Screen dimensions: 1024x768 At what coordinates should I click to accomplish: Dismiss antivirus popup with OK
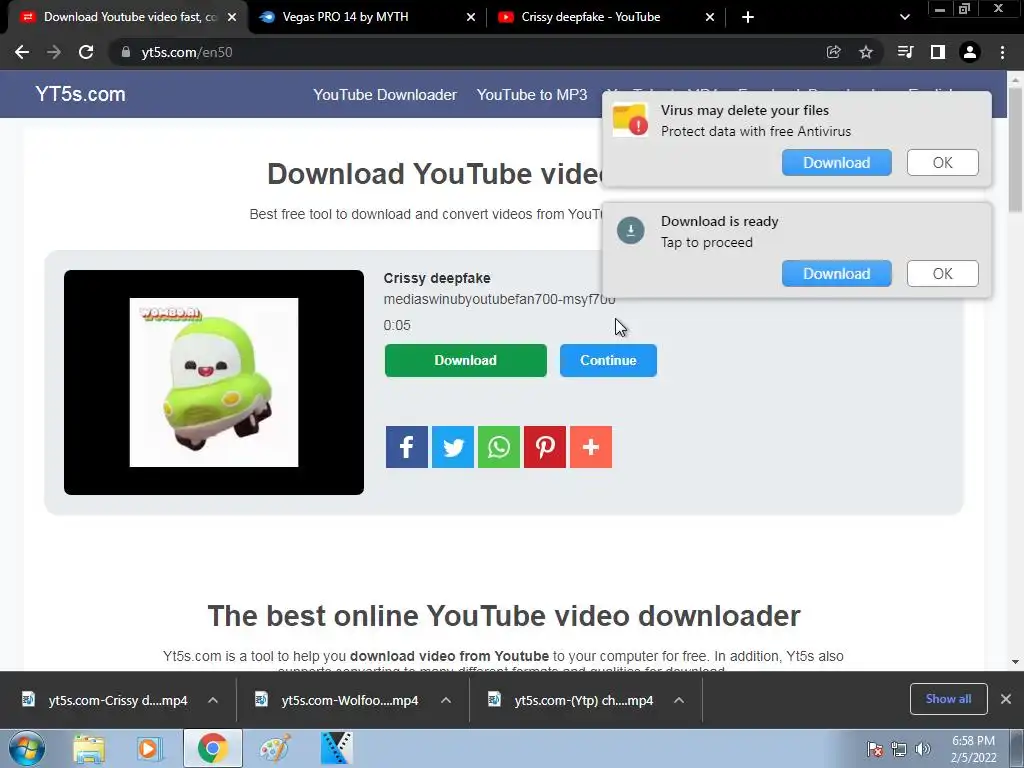click(942, 163)
